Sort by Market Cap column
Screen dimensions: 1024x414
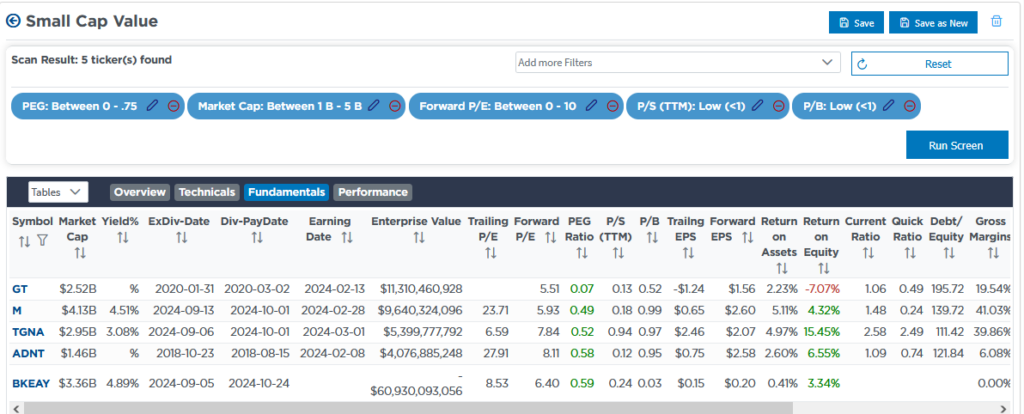80,252
